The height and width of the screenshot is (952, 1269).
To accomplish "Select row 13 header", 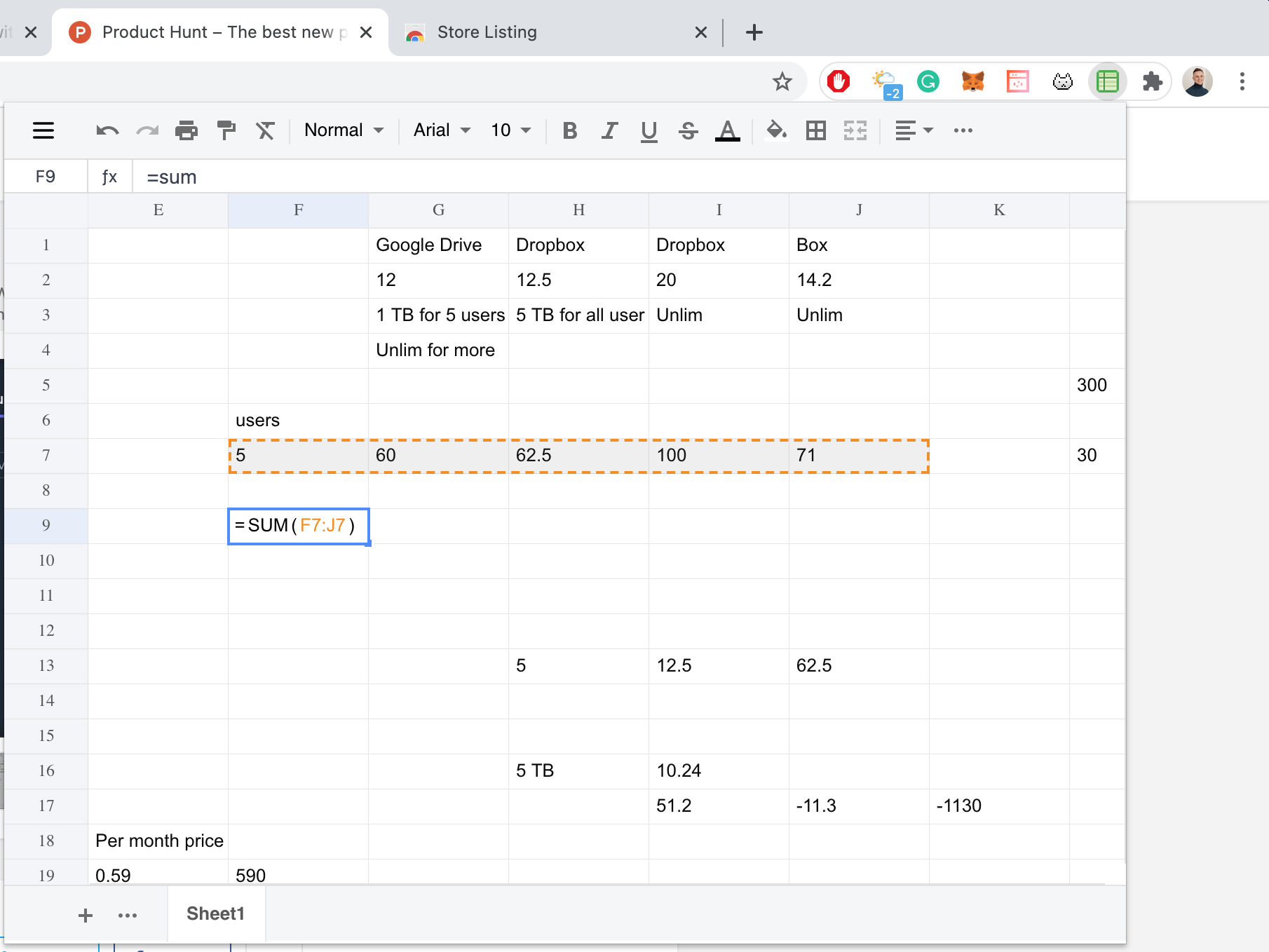I will [46, 666].
